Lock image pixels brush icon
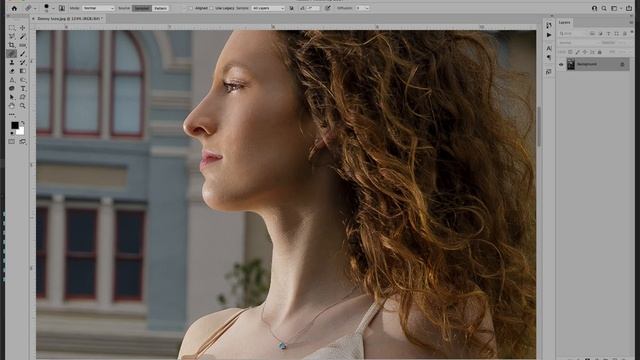The image size is (640, 360). (578, 52)
